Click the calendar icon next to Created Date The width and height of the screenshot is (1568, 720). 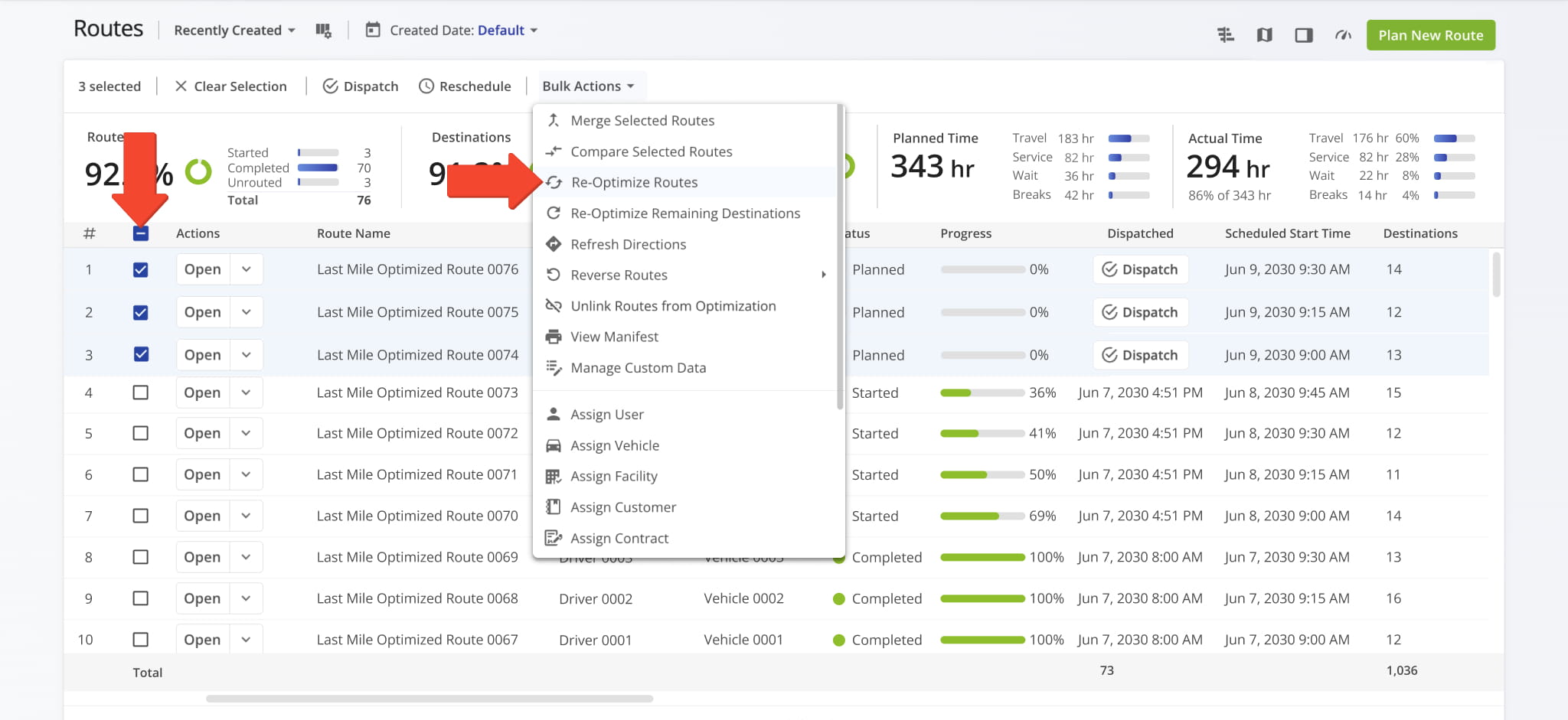coord(373,31)
